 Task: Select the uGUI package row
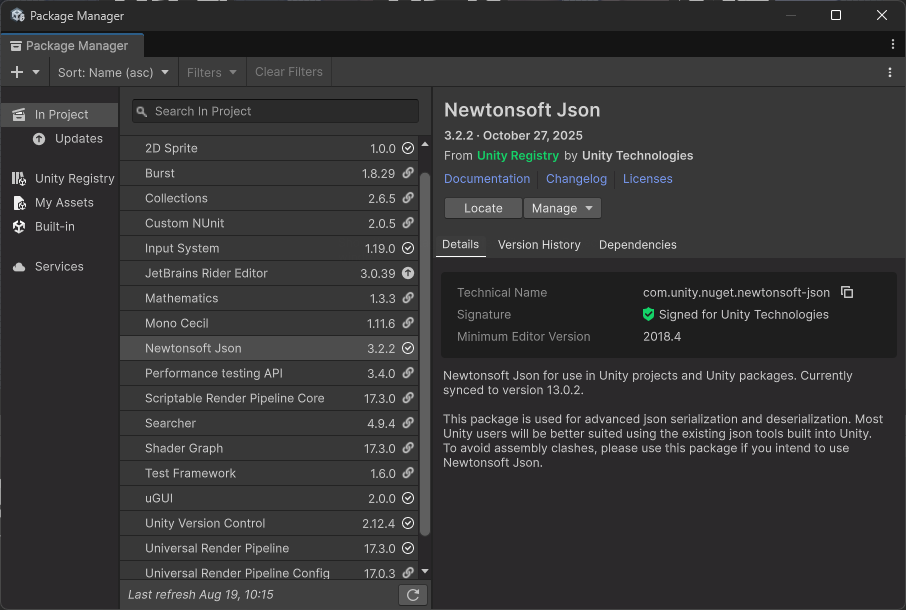(269, 499)
